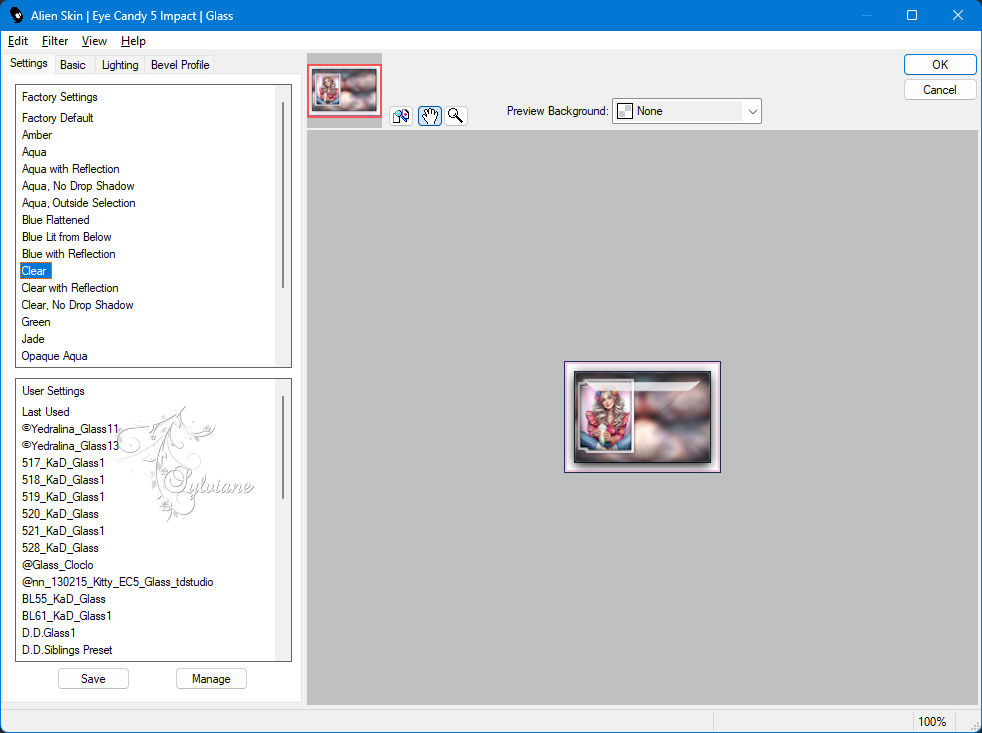
Task: Select the Factory Default preset
Action: coord(58,118)
